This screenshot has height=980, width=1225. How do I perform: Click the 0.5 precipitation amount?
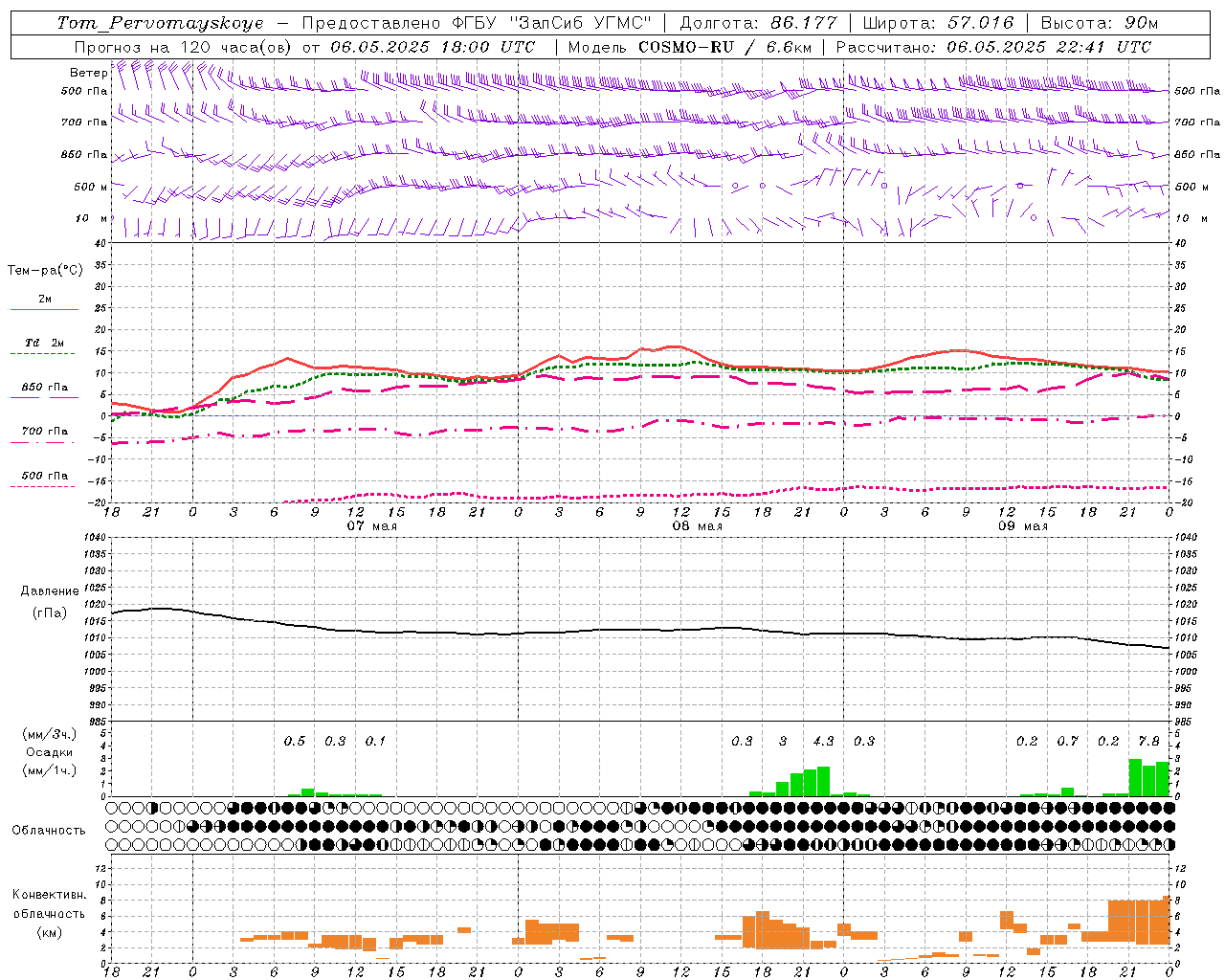(x=294, y=742)
